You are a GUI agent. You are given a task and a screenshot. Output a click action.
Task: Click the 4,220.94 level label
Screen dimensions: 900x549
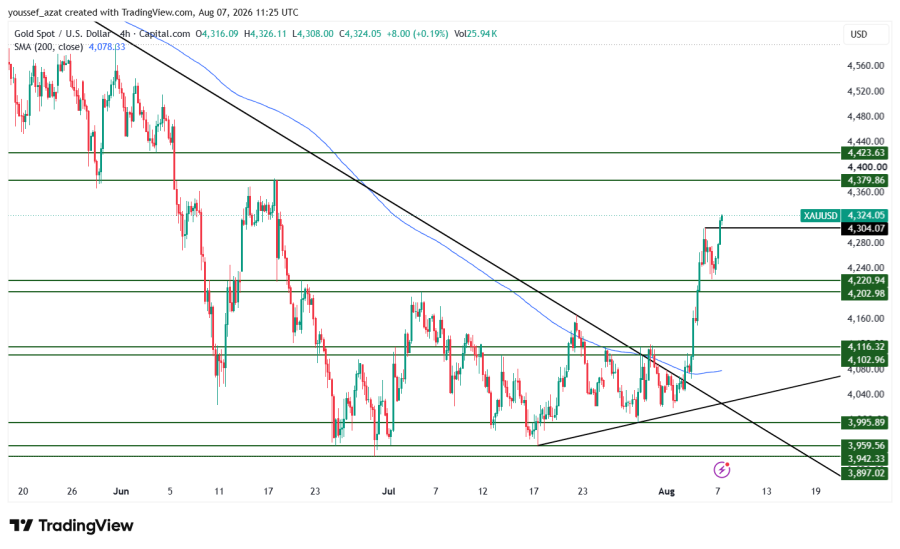click(864, 281)
